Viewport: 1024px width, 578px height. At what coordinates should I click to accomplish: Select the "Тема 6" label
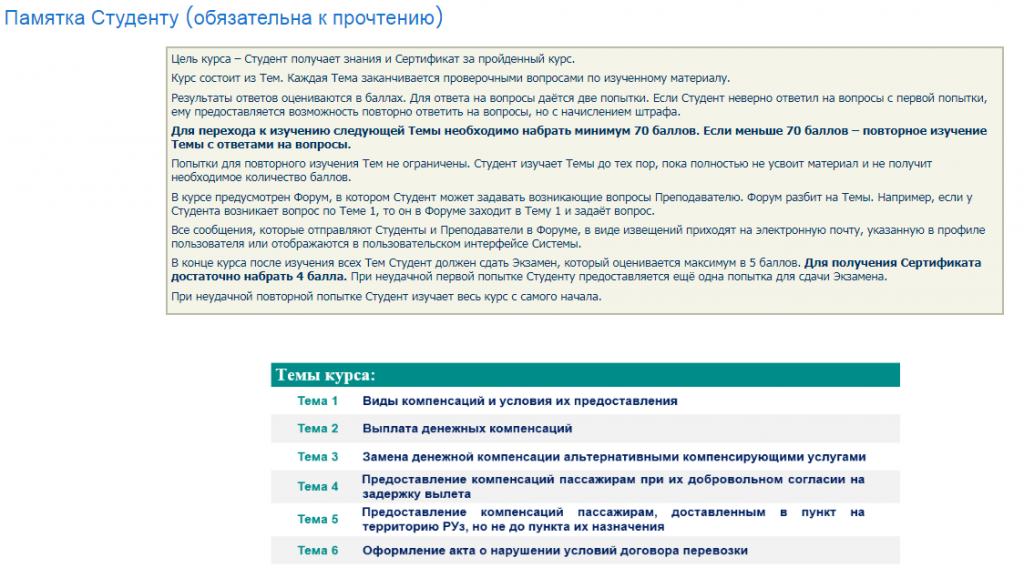pyautogui.click(x=318, y=551)
